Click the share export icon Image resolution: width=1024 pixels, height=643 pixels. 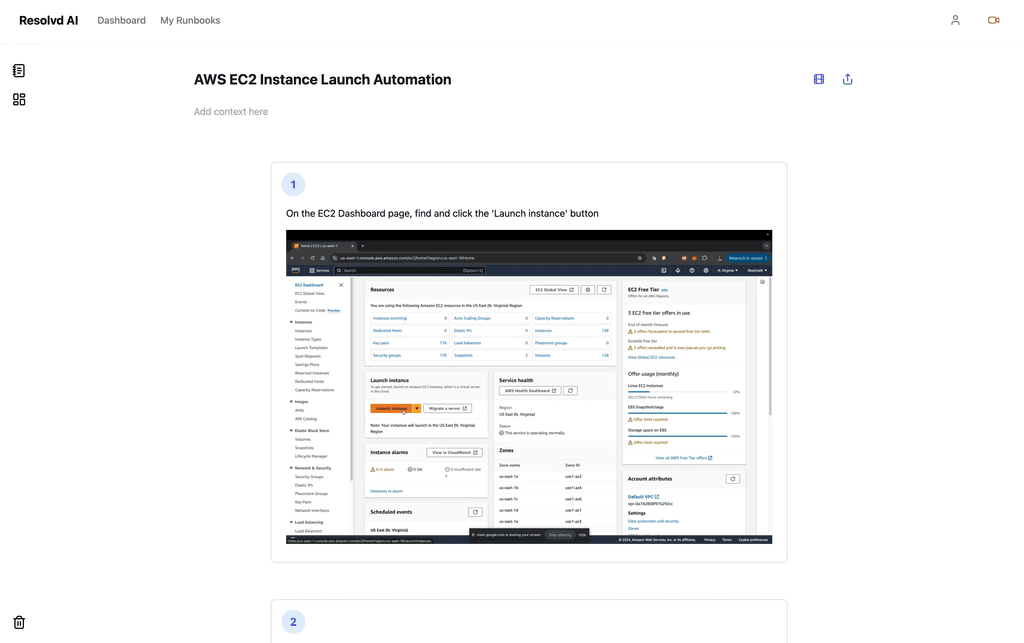(x=847, y=79)
